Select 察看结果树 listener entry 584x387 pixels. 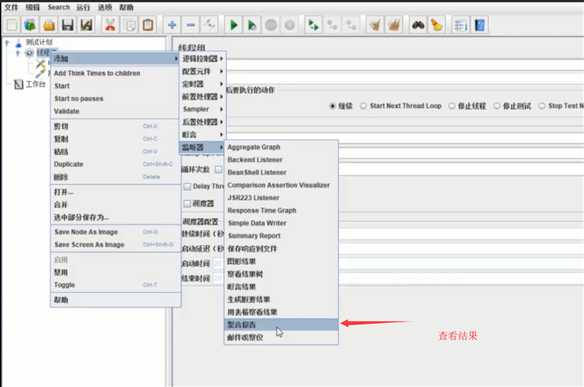281,274
